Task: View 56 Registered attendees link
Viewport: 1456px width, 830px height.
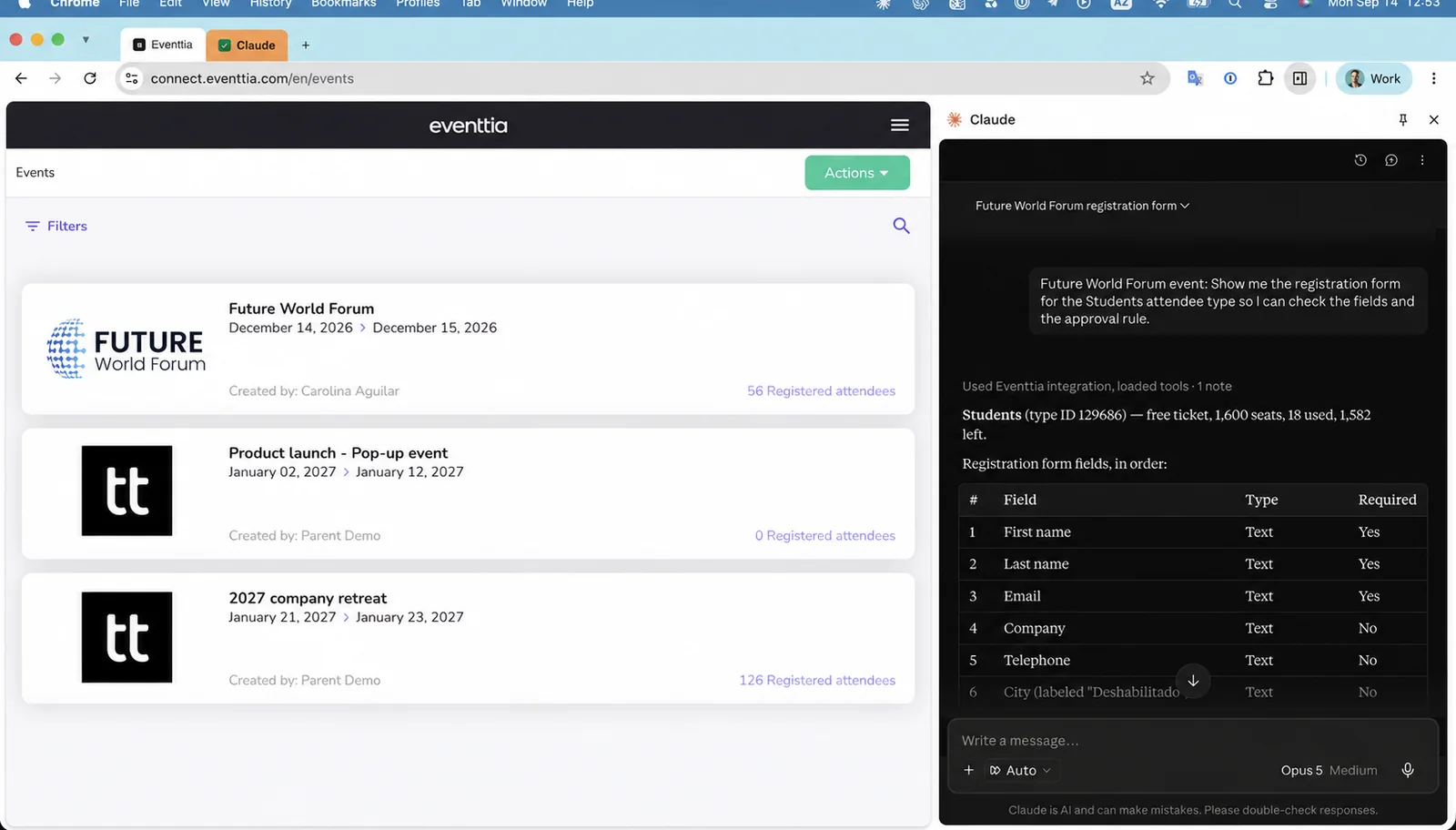Action: click(821, 390)
